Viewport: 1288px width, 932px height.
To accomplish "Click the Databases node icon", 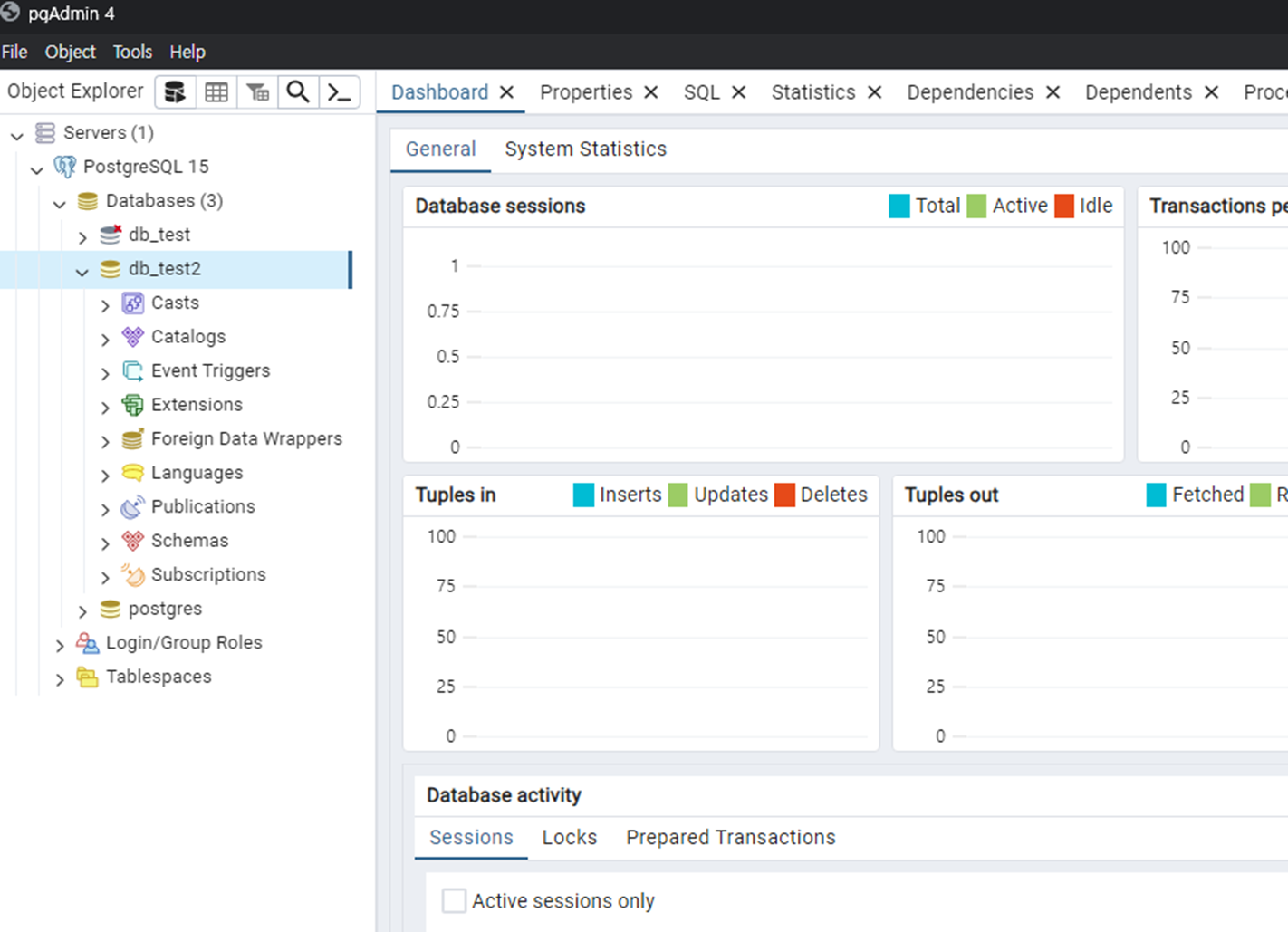I will coord(88,201).
